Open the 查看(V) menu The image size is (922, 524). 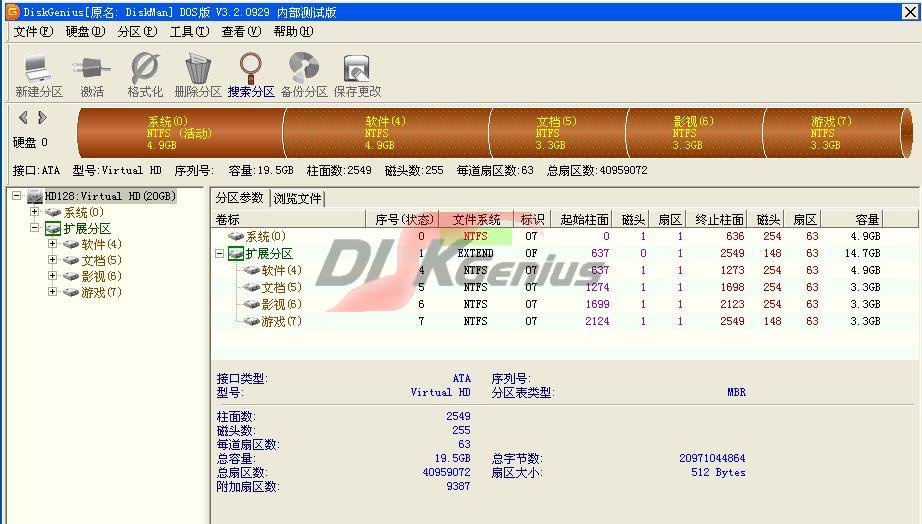point(241,31)
